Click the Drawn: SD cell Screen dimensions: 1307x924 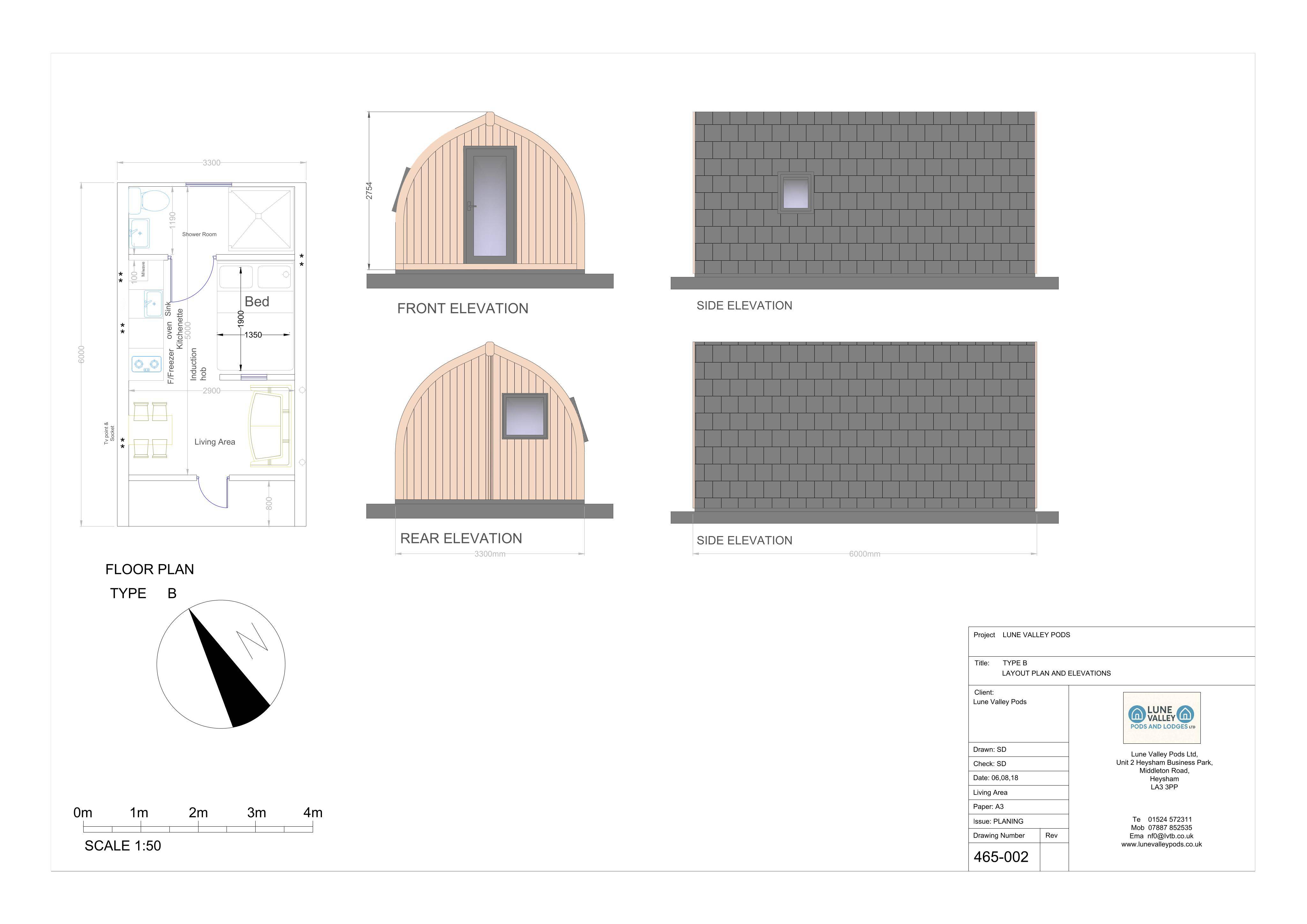(1019, 749)
